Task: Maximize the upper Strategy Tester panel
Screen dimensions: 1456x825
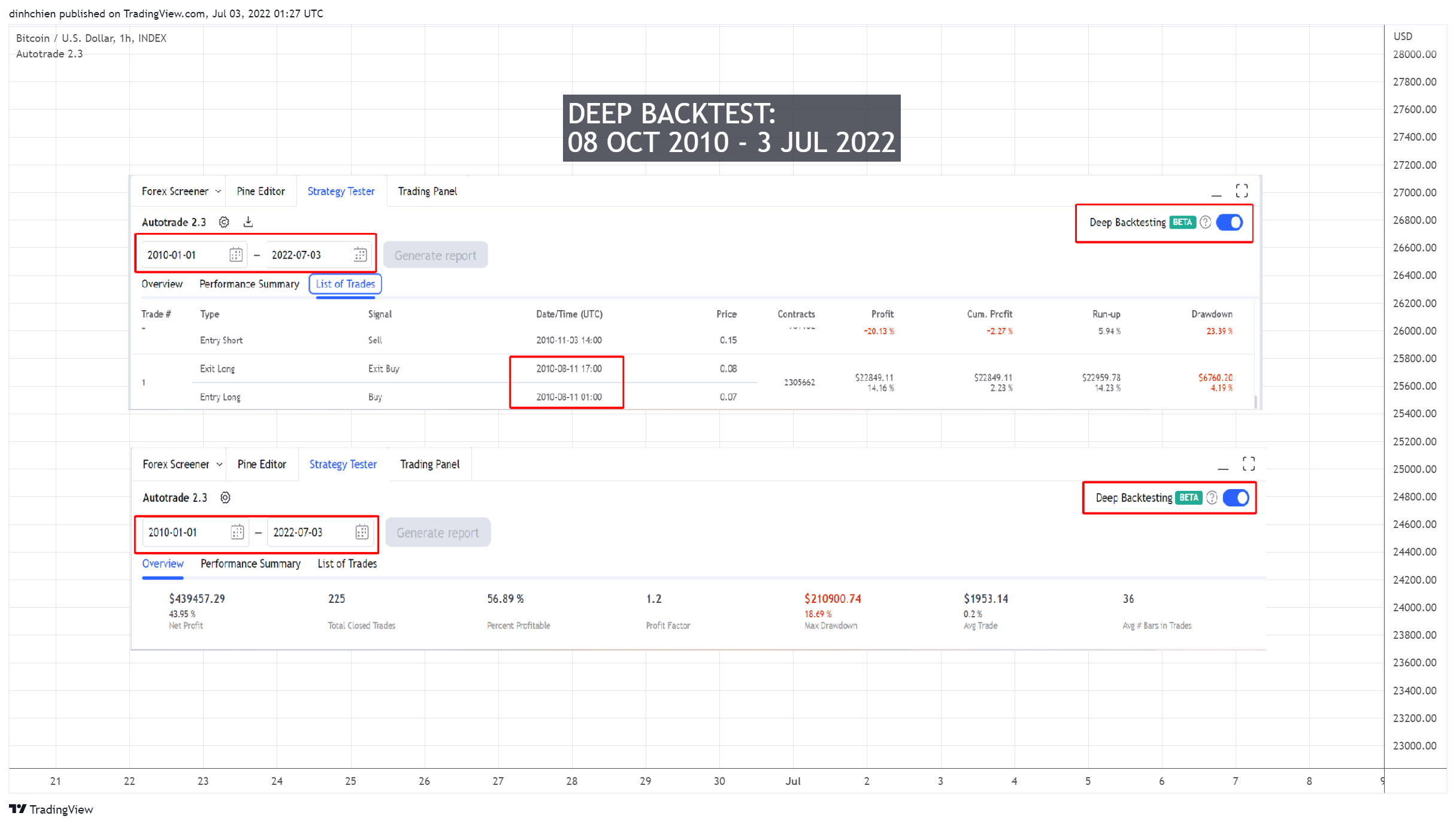Action: (x=1242, y=191)
